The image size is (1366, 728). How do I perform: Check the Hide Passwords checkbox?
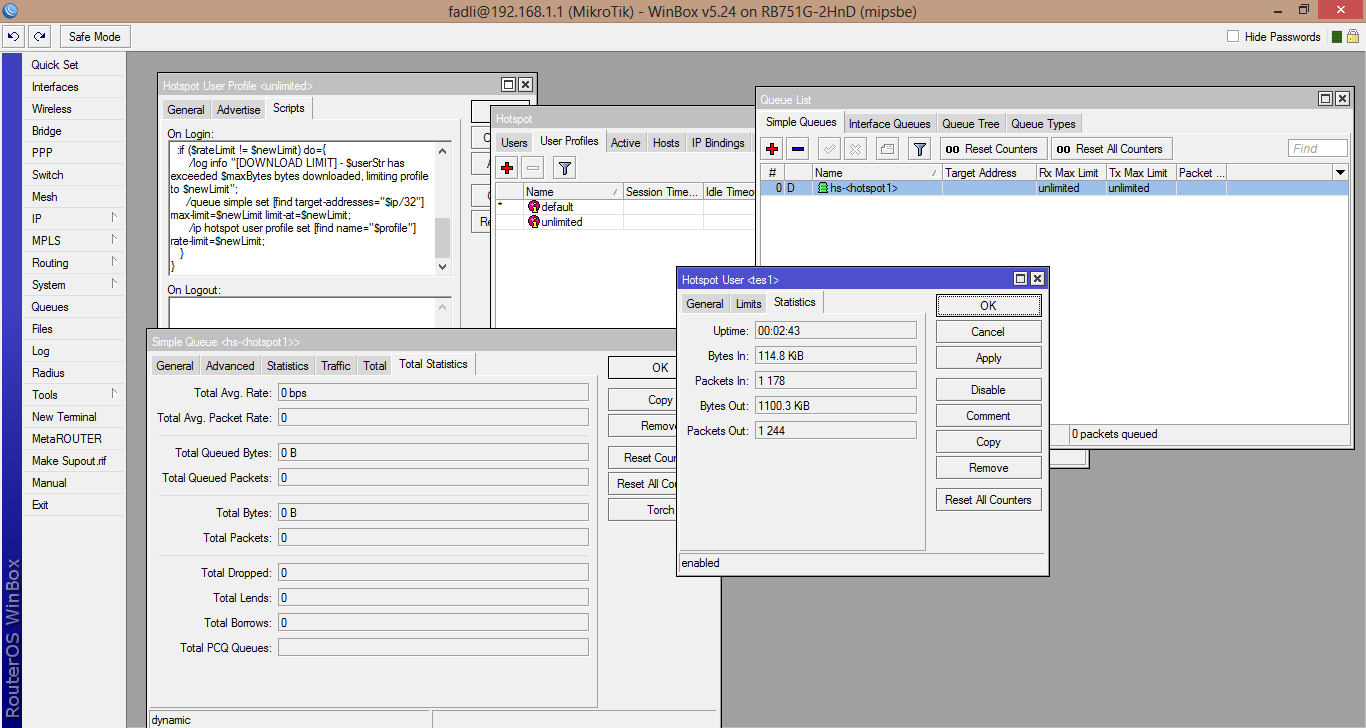1231,36
